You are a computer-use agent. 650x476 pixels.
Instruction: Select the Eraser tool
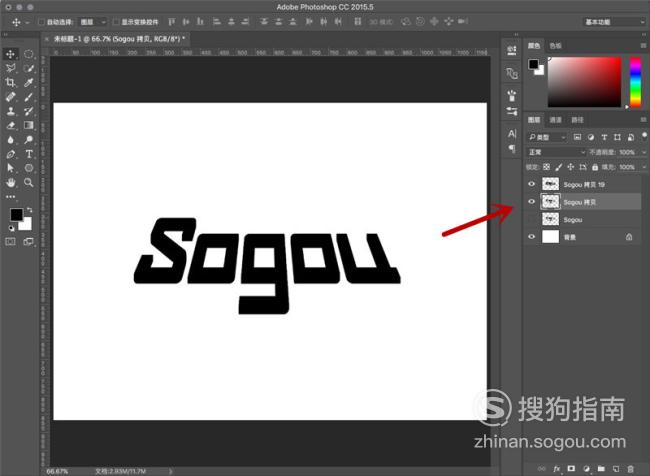[10, 125]
